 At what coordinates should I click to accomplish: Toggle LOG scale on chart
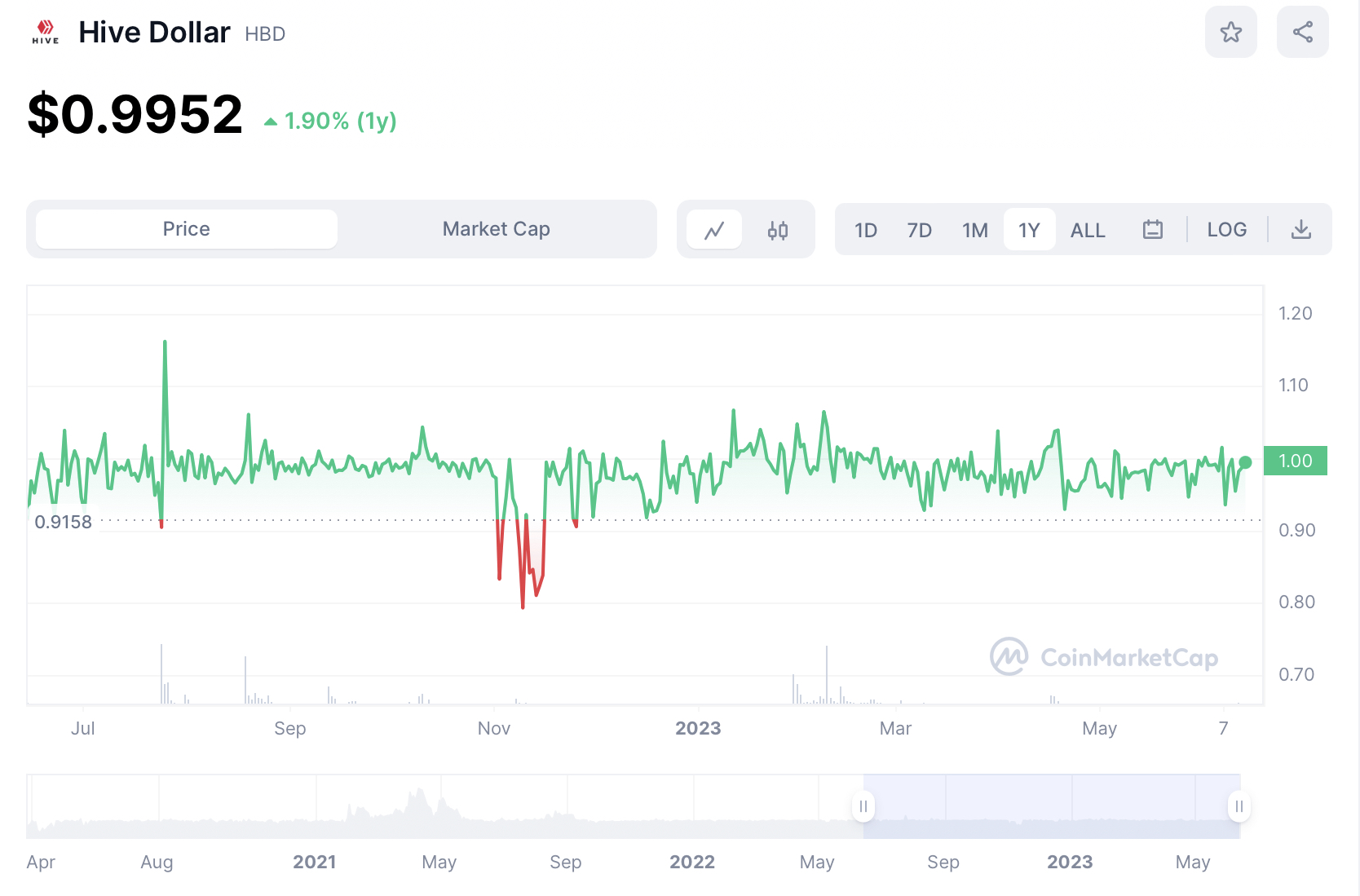[1226, 230]
